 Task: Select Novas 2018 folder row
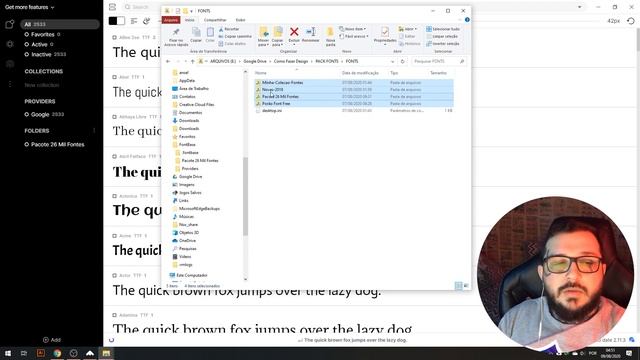(x=353, y=89)
